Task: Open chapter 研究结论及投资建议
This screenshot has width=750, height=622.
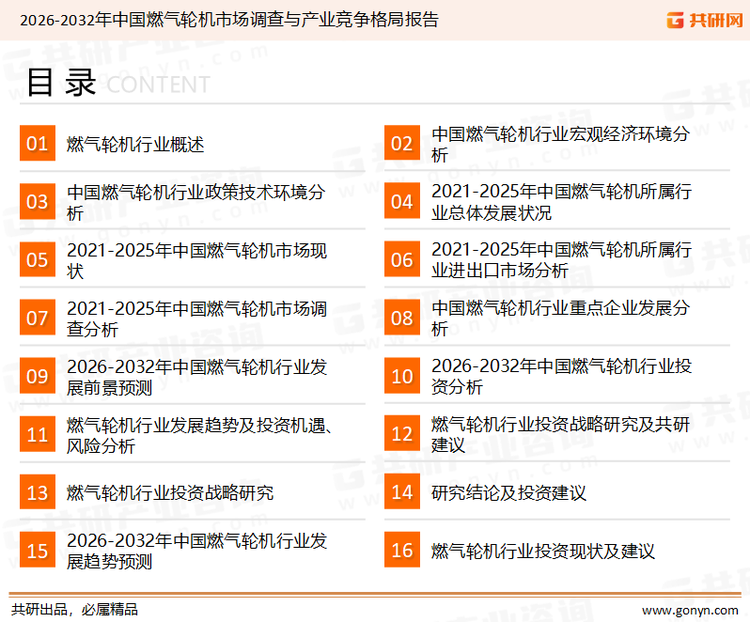Action: point(508,493)
